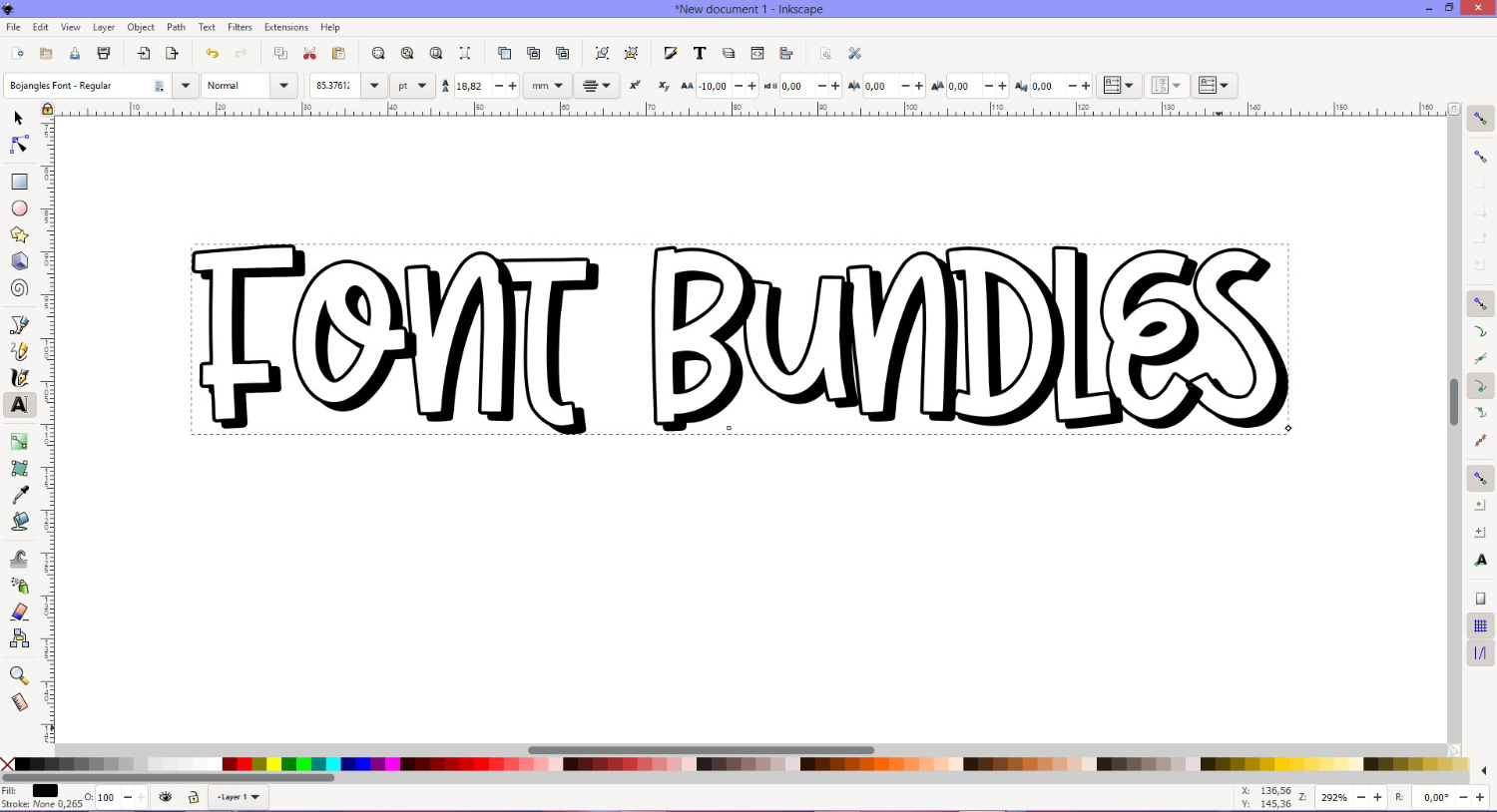This screenshot has width=1497, height=812.
Task: Open the Layer menu
Action: (x=104, y=27)
